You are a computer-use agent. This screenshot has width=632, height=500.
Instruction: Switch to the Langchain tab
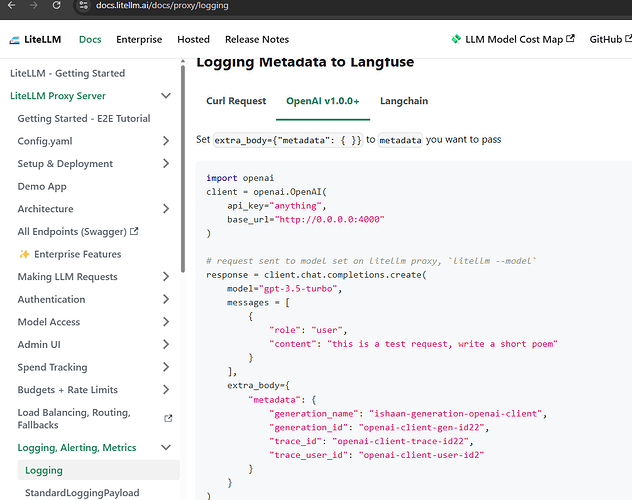[404, 101]
